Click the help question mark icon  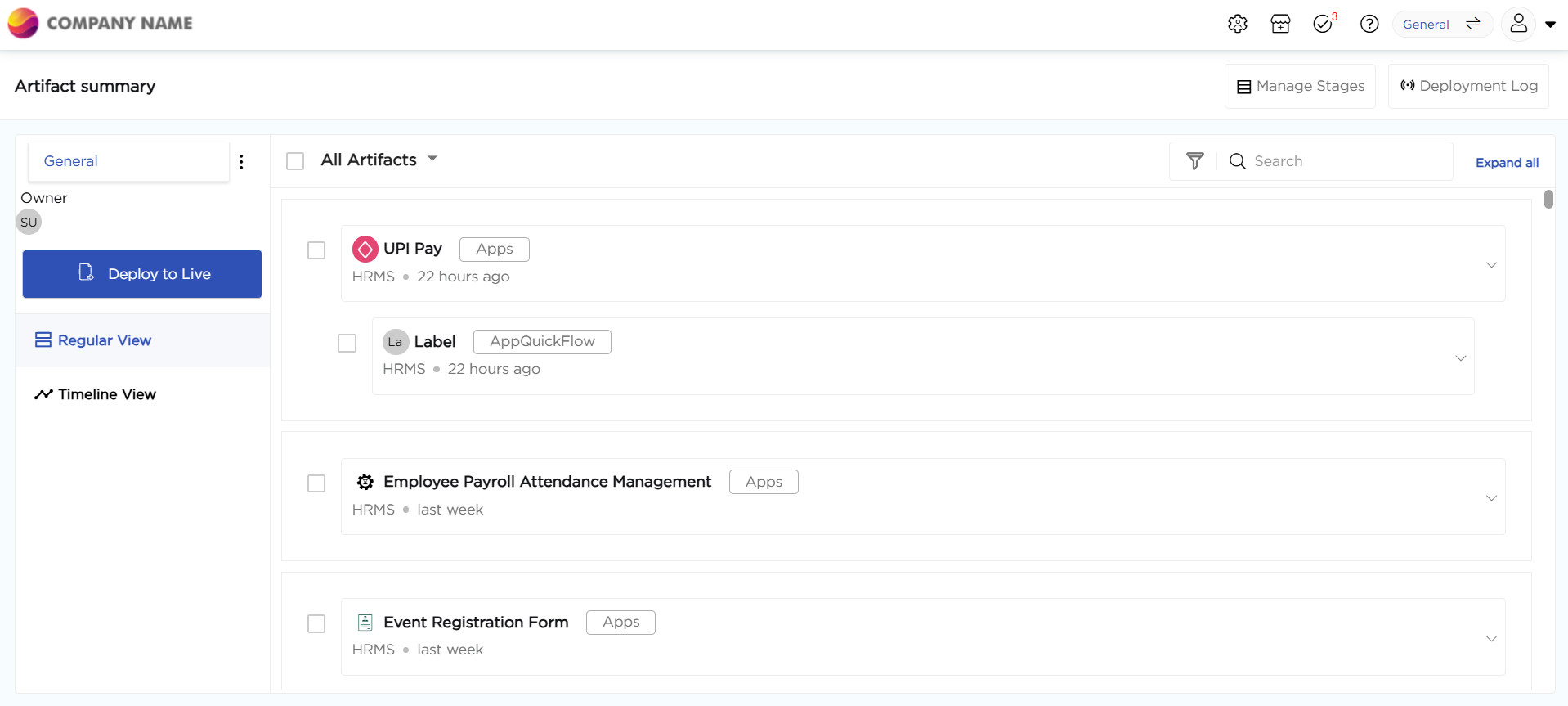[1369, 24]
